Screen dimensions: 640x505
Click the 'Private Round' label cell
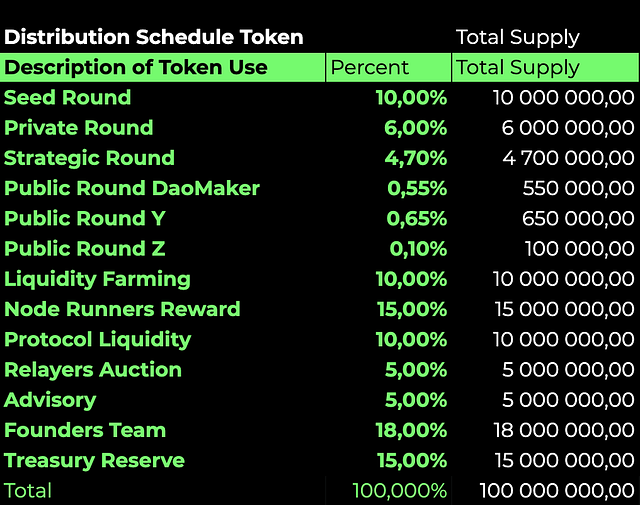pyautogui.click(x=79, y=128)
